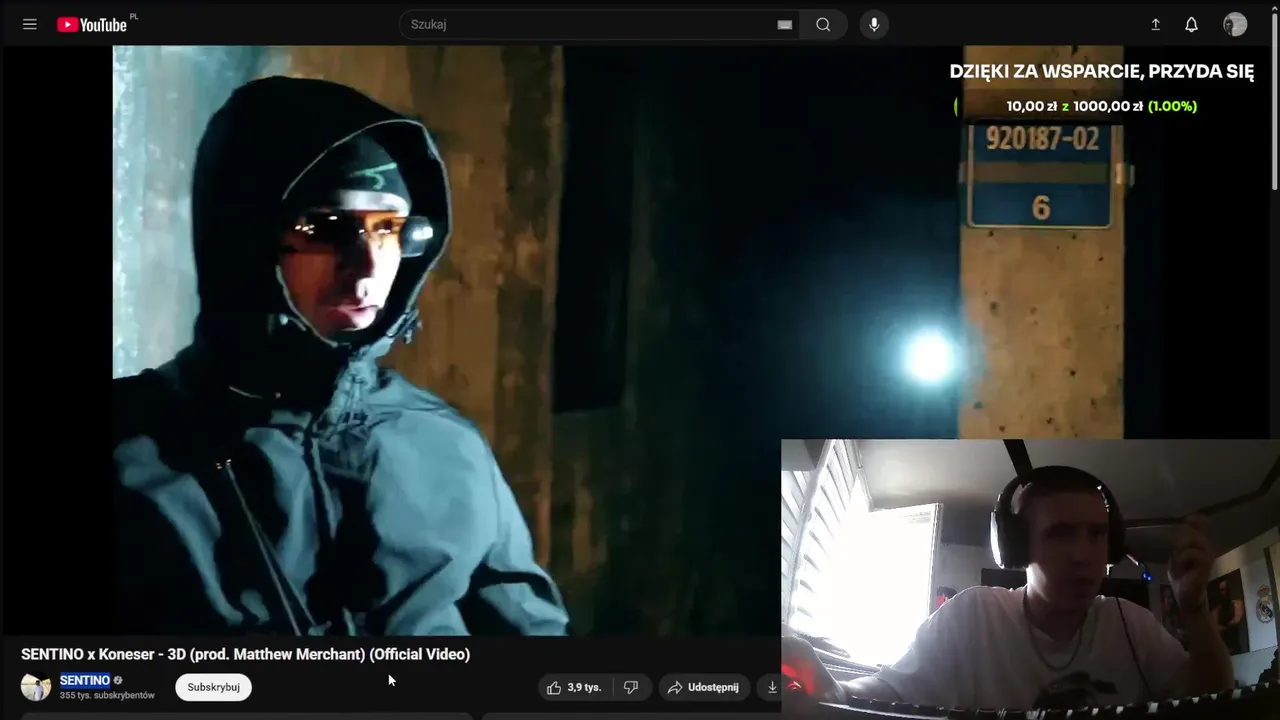Click the 355 tys. subskrybentów text

[x=107, y=695]
